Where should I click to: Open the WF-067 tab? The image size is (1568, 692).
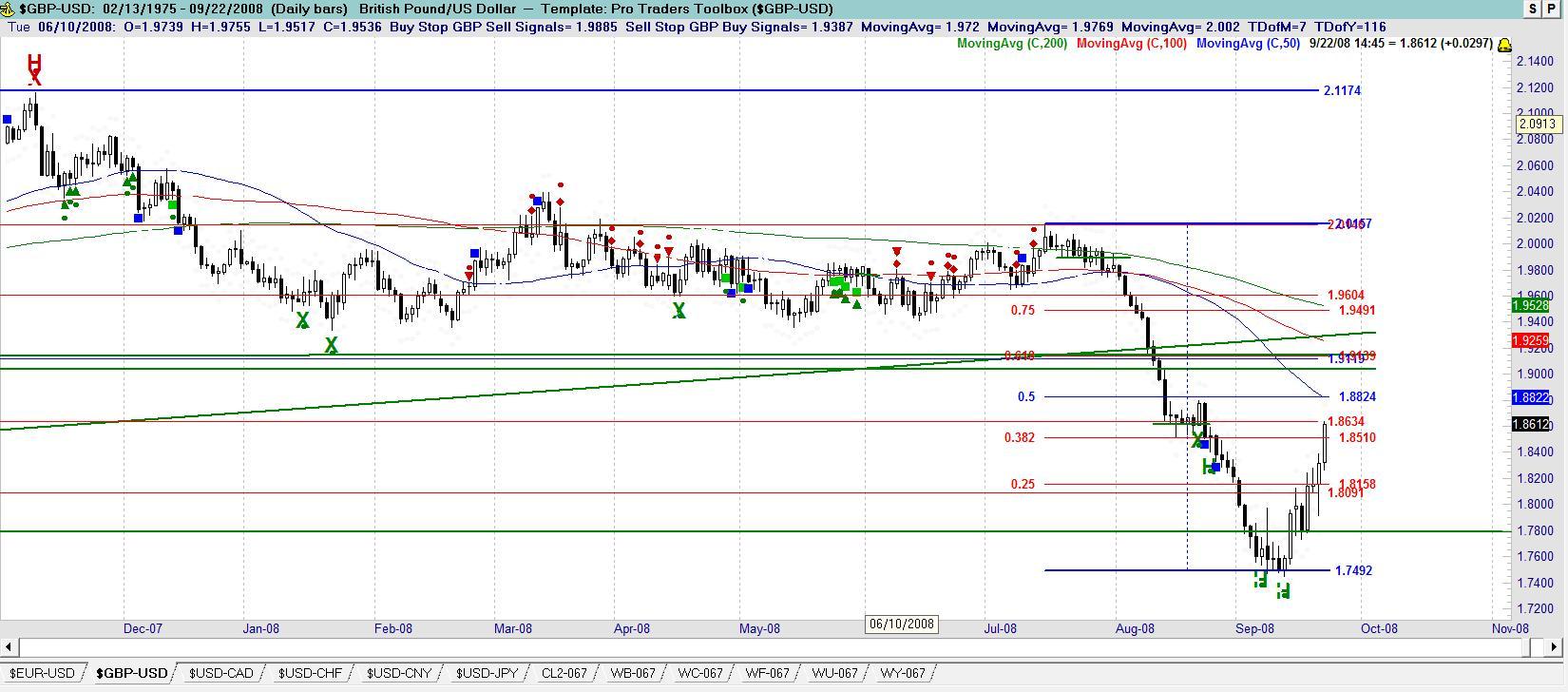pyautogui.click(x=767, y=673)
